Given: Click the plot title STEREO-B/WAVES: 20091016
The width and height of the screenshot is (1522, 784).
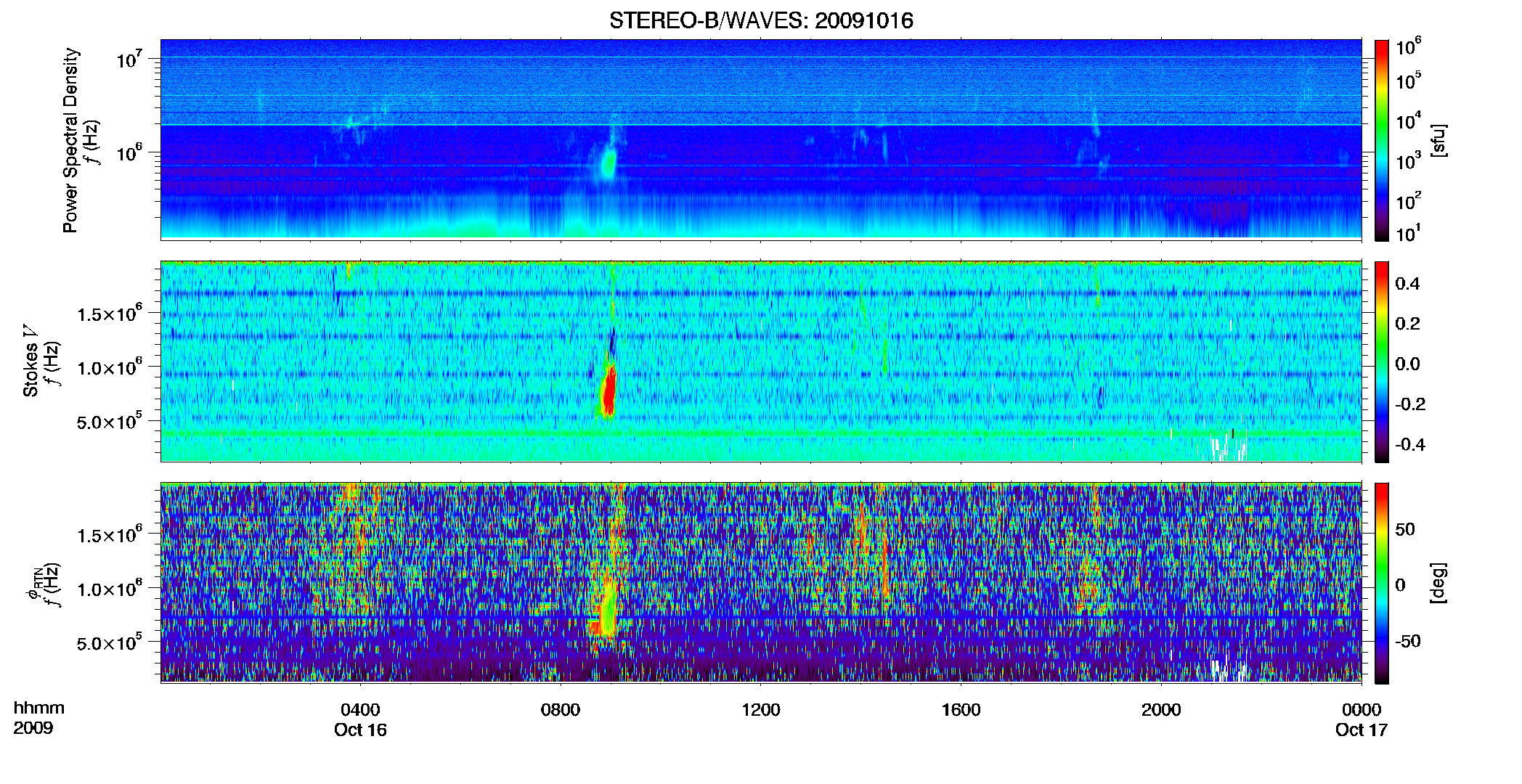Looking at the screenshot, I should point(761,20).
